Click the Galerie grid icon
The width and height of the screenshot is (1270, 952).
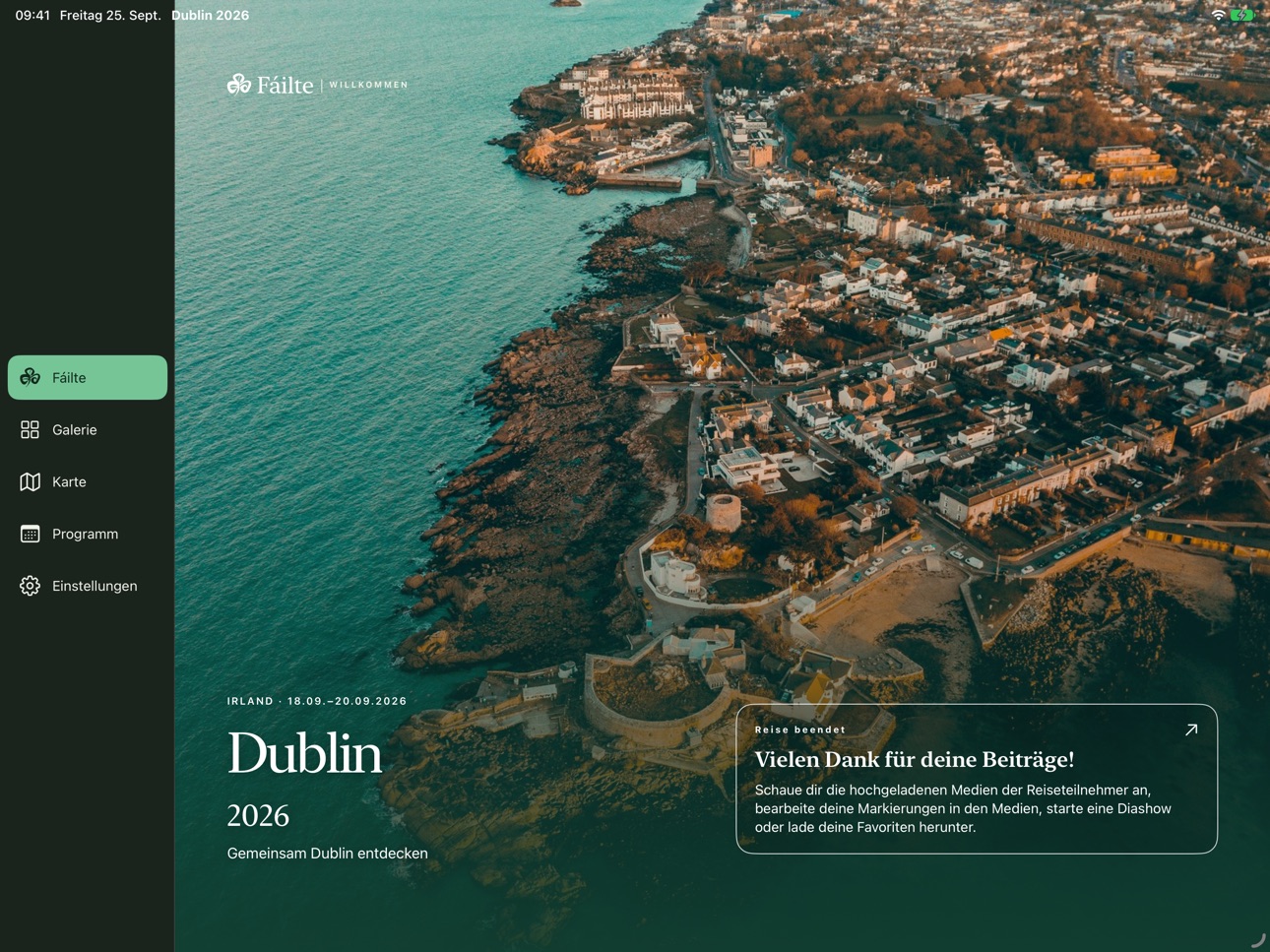coord(31,429)
